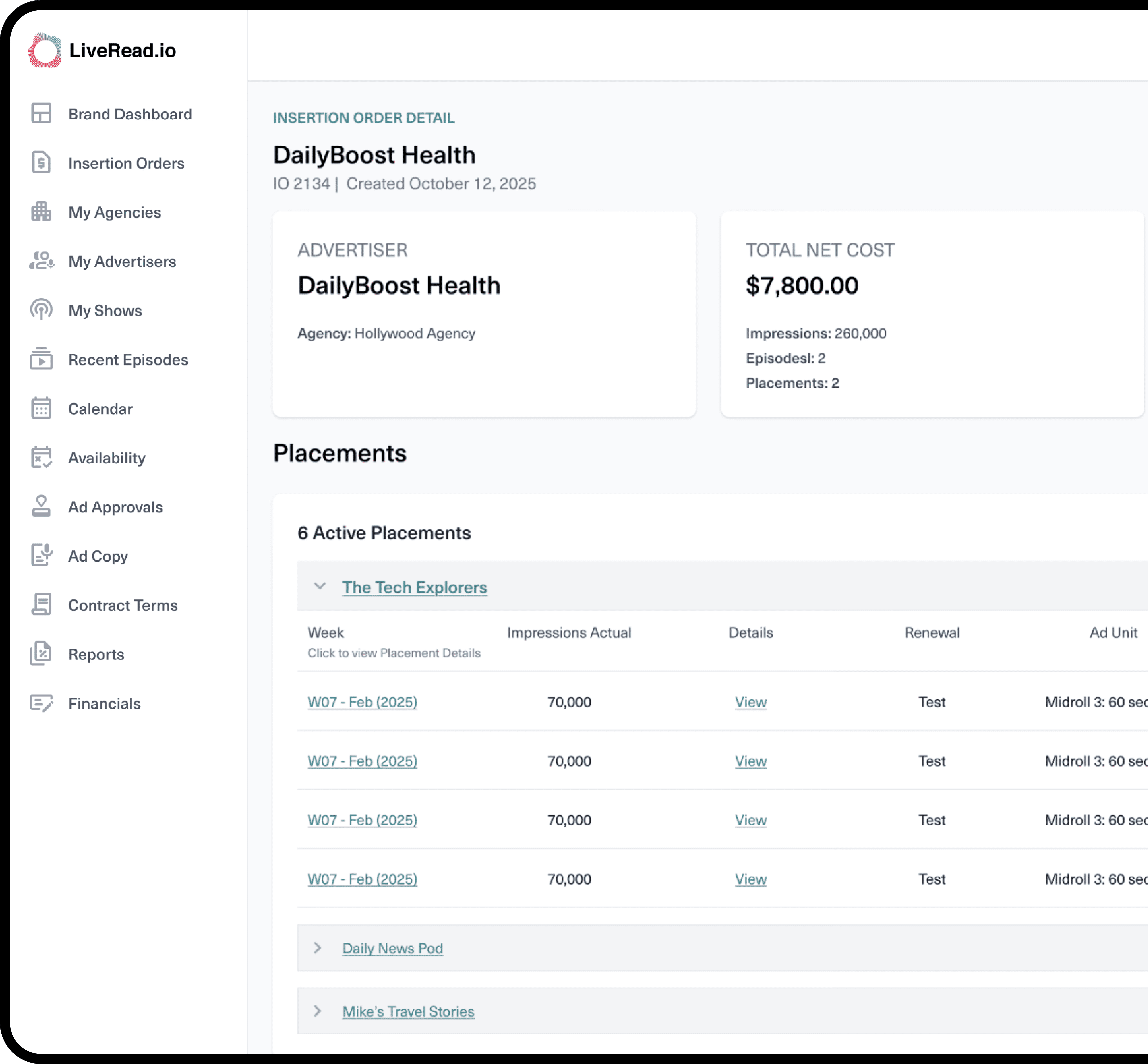
Task: Expand the Daily News Pod chevron
Action: pos(317,948)
